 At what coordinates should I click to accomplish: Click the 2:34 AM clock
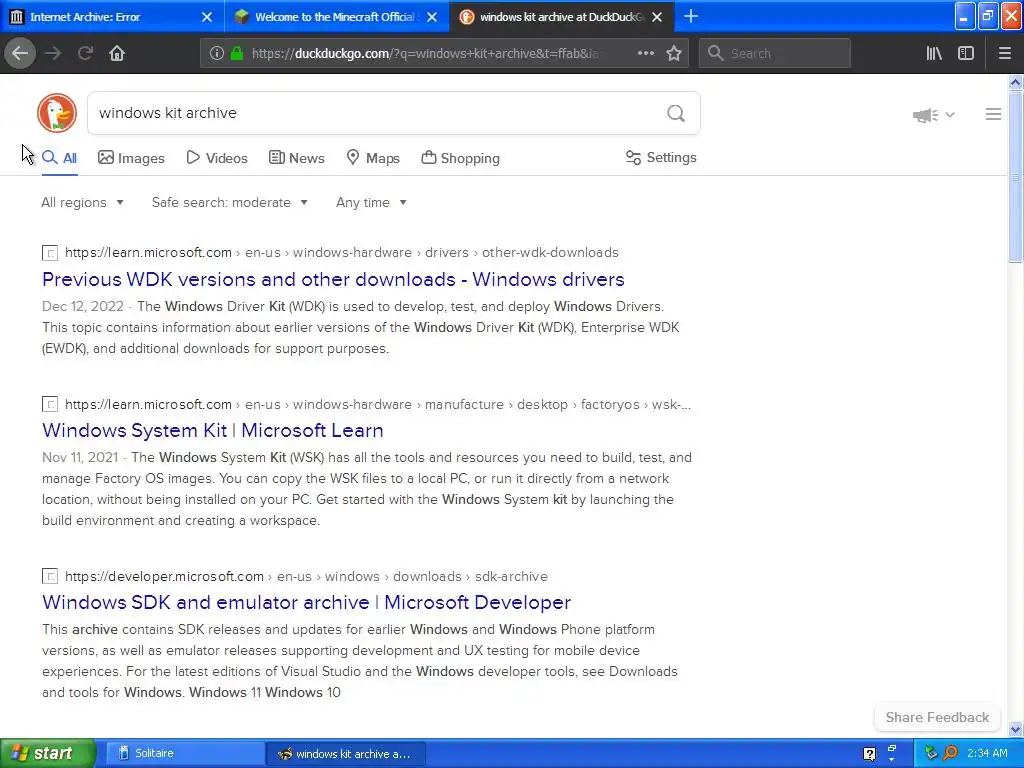pyautogui.click(x=987, y=753)
